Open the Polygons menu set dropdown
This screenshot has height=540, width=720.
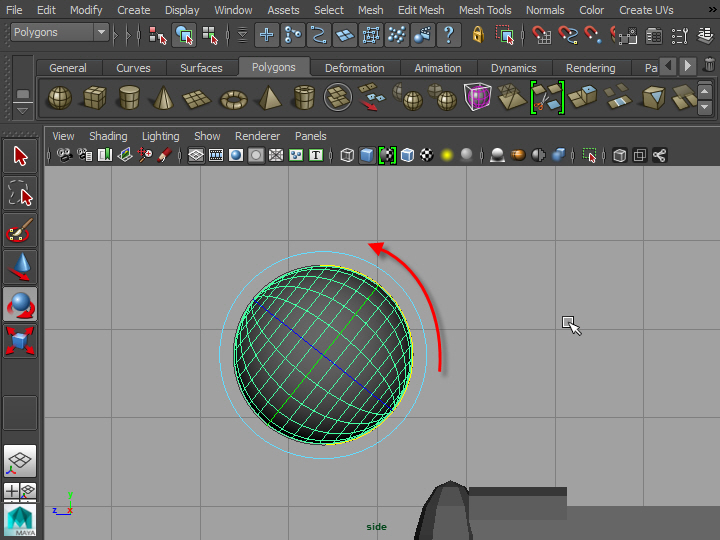pos(60,33)
